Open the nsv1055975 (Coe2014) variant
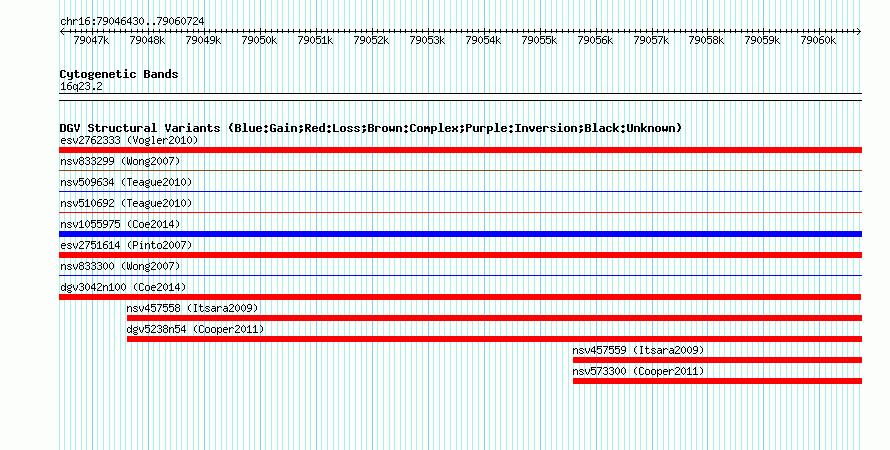 point(120,224)
